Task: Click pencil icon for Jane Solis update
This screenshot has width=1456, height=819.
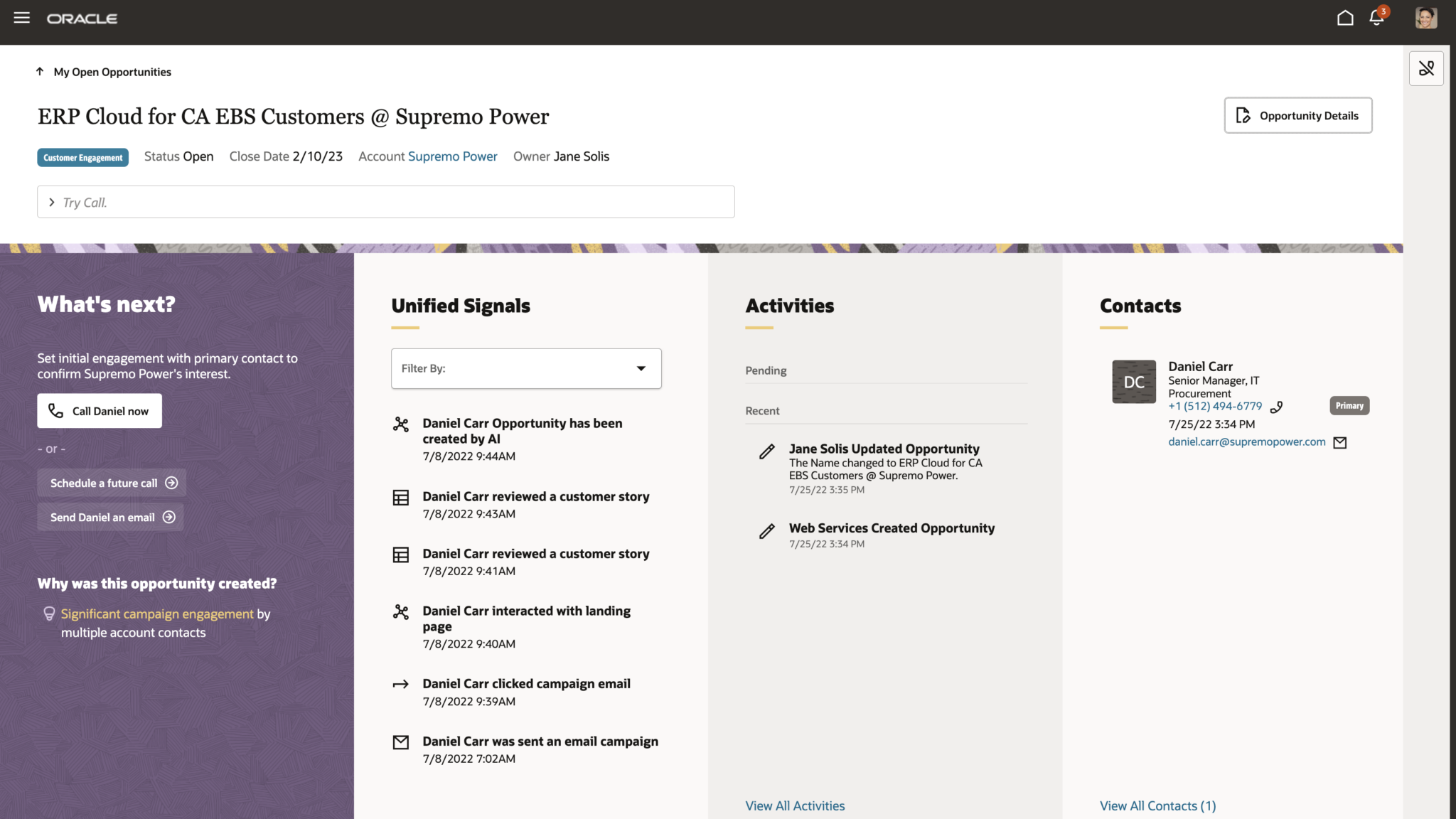Action: (766, 451)
